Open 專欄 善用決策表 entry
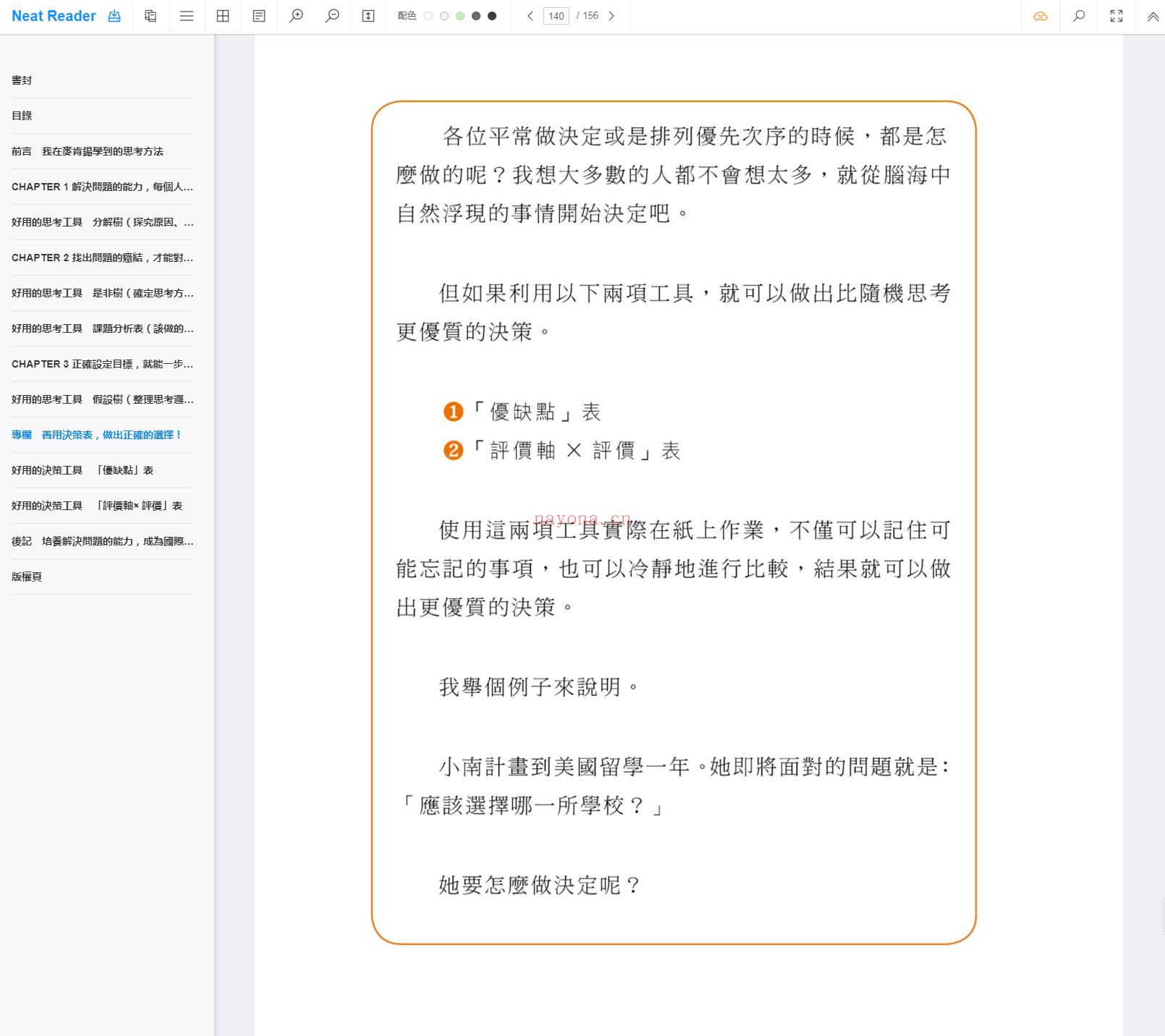The image size is (1165, 1036). [x=103, y=435]
